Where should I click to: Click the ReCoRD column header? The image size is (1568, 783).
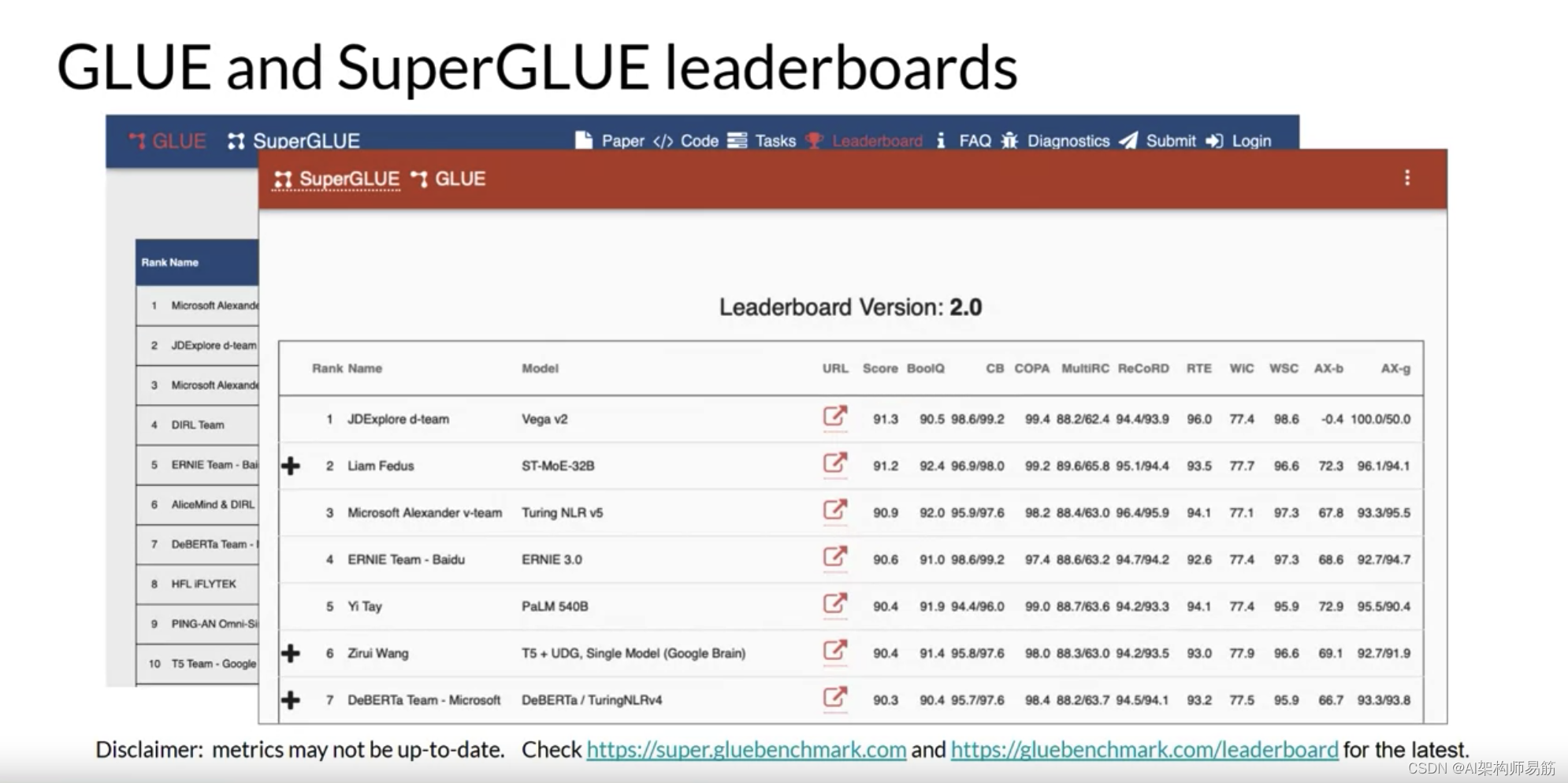pyautogui.click(x=1143, y=368)
